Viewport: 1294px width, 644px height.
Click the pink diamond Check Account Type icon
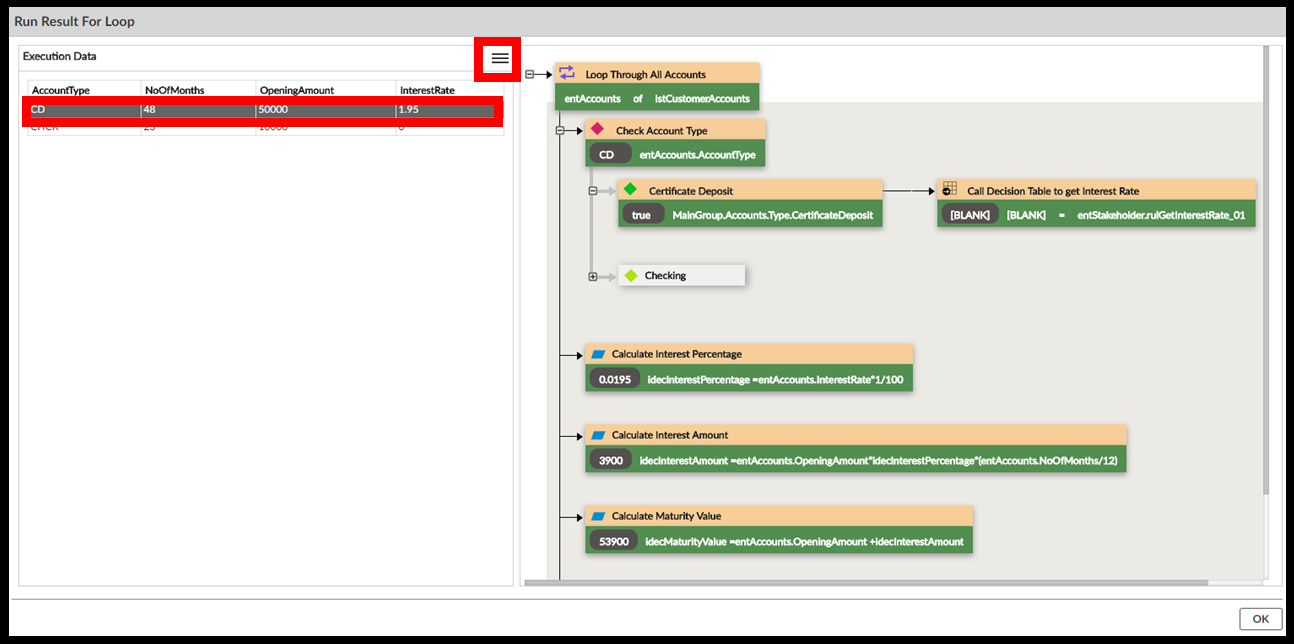pos(597,130)
